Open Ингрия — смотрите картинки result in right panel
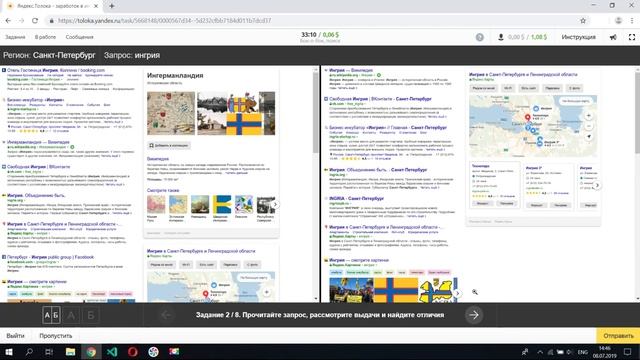Image resolution: width=640 pixels, height=360 pixels. (x=359, y=260)
